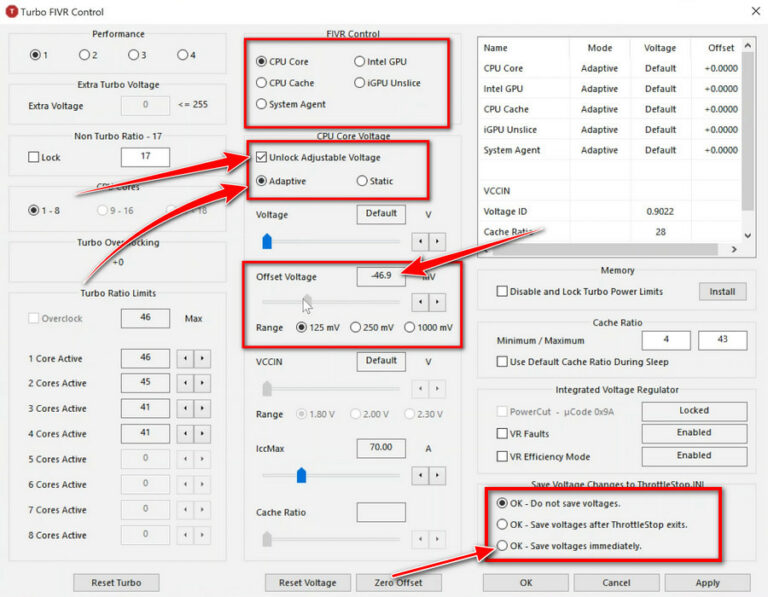Click the Apply button
This screenshot has height=597, width=768.
tap(707, 582)
